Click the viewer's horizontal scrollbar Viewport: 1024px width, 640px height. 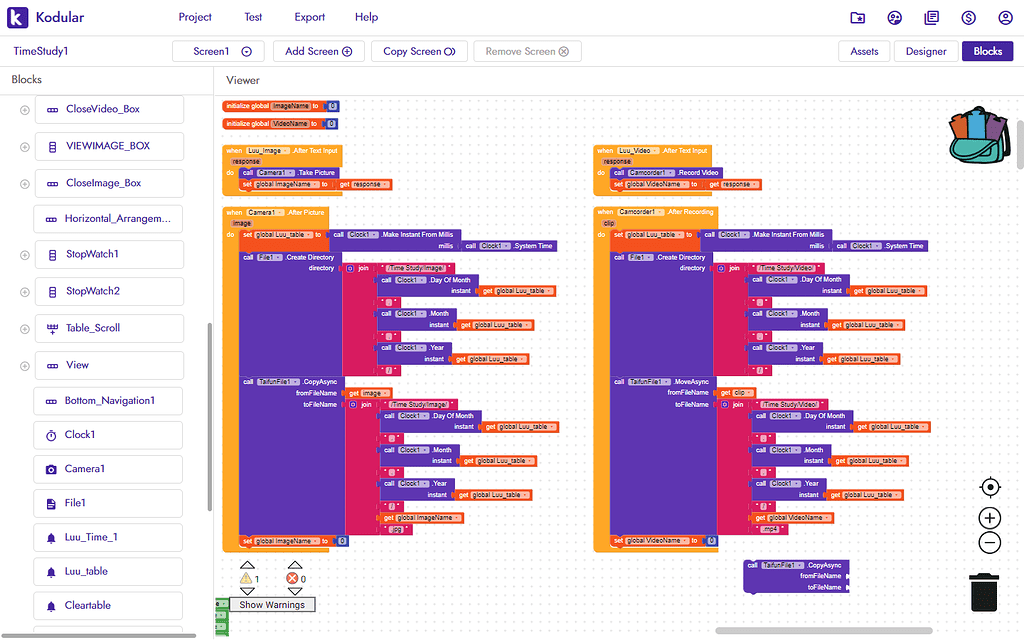[823, 631]
